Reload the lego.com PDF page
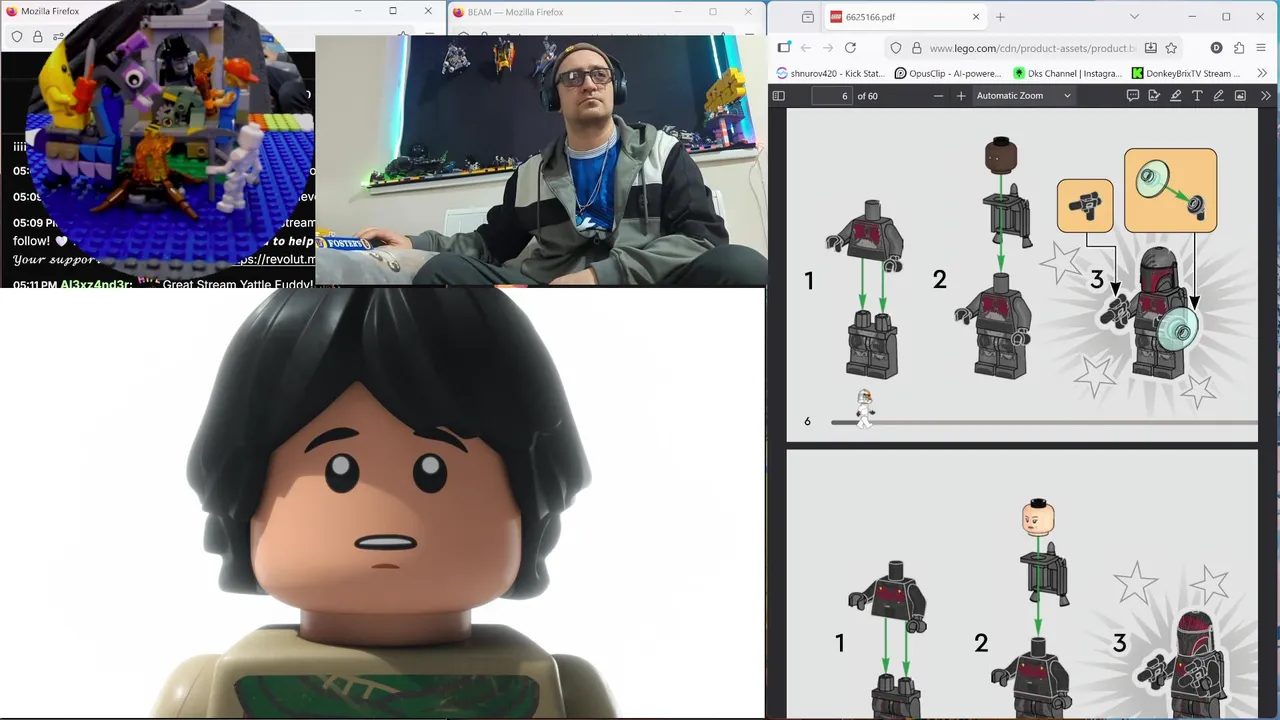This screenshot has height=720, width=1280. 850,48
